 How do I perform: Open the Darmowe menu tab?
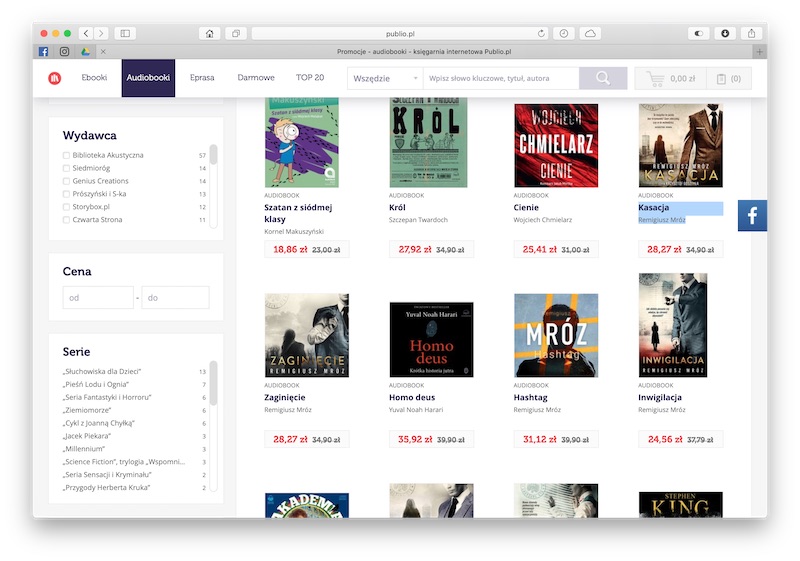[x=256, y=78]
